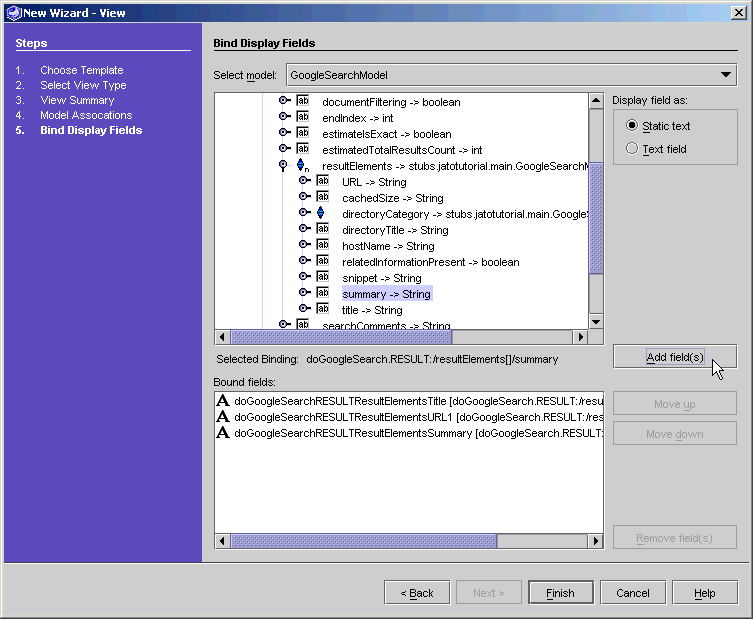Select the Static text radio button
Image resolution: width=753 pixels, height=619 pixels.
tap(632, 125)
